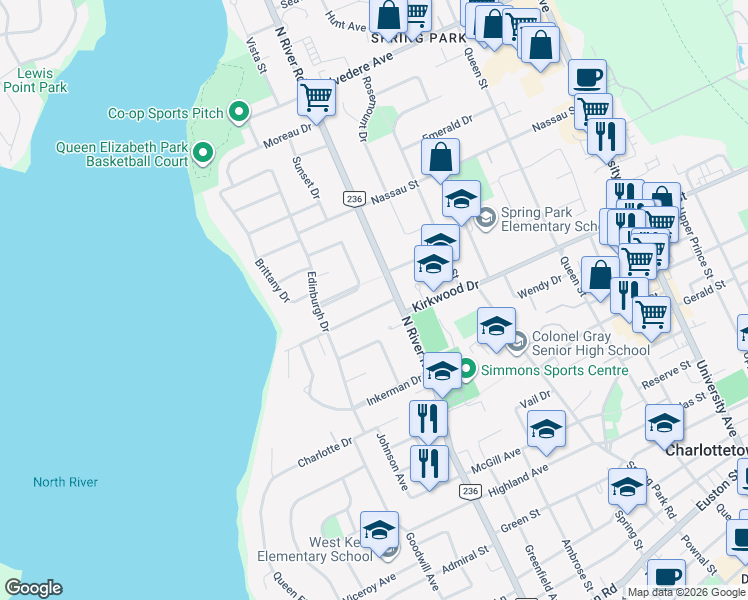Click Edinburgh Dr street label

(x=318, y=301)
